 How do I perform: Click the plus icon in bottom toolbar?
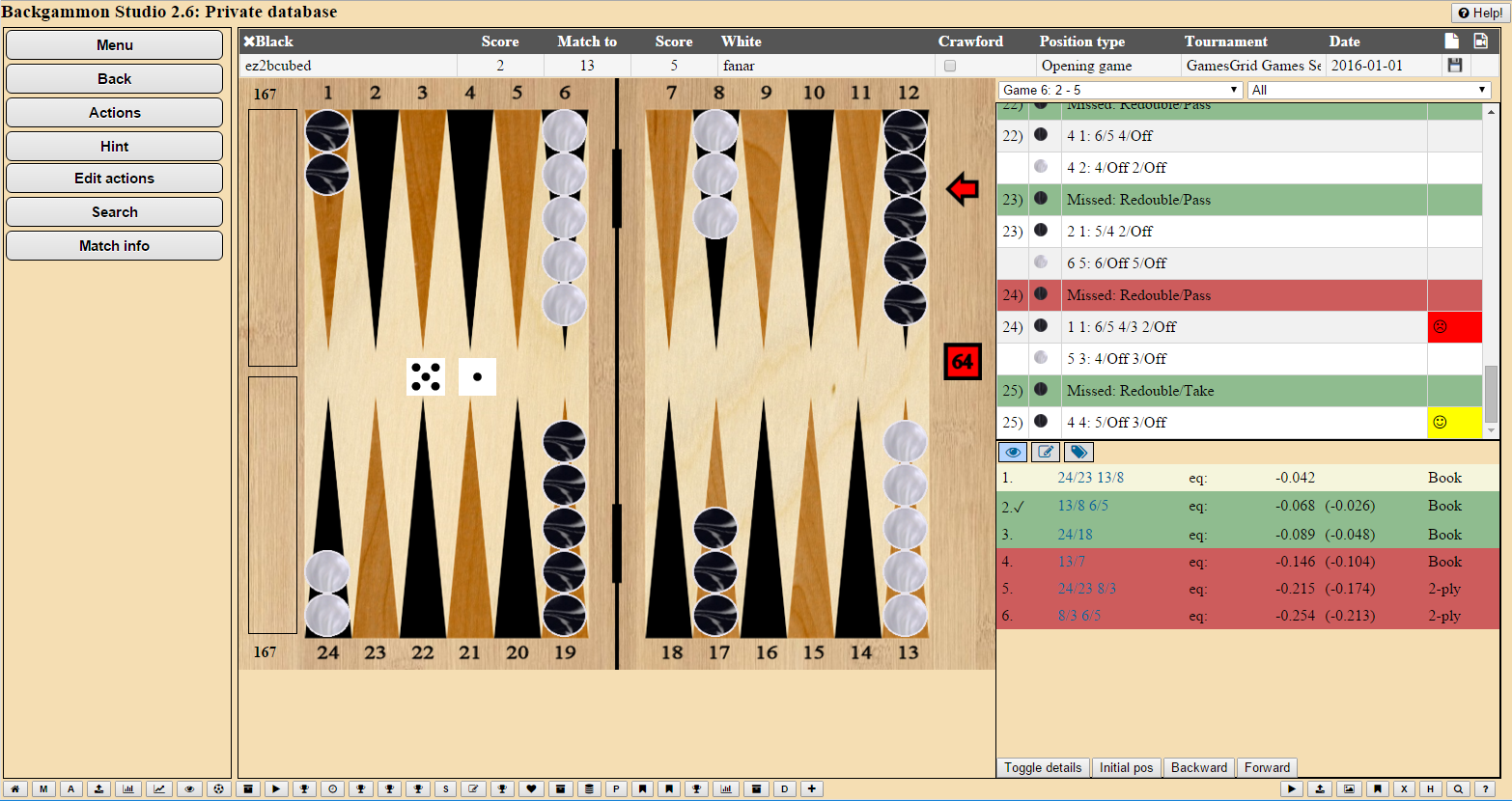[812, 789]
